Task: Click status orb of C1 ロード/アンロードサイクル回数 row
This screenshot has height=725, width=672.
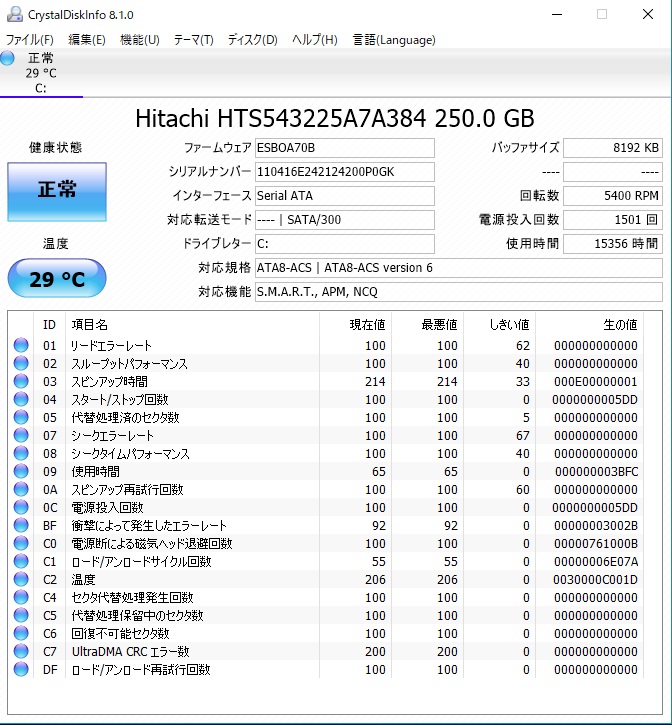Action: click(21, 561)
